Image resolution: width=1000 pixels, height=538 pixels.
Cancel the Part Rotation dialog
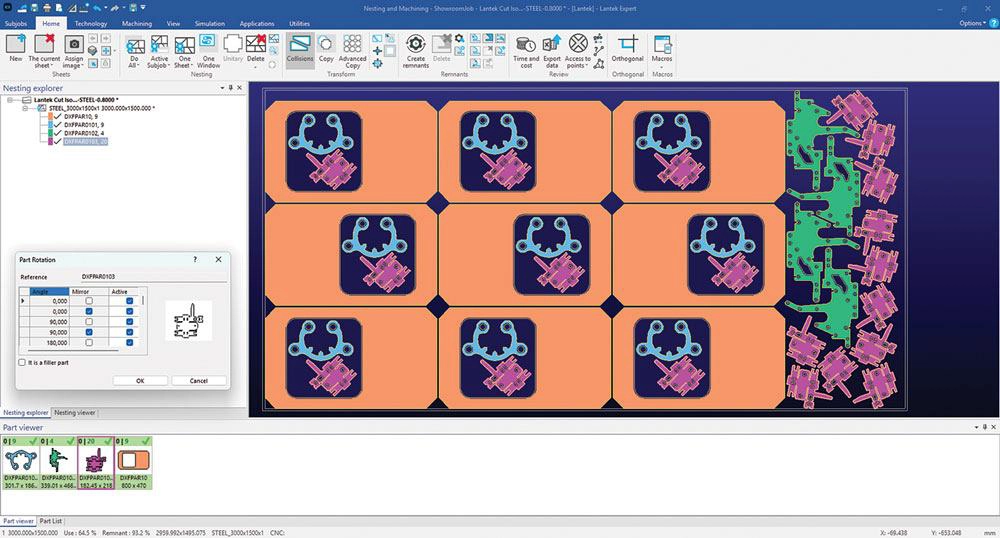(x=198, y=381)
